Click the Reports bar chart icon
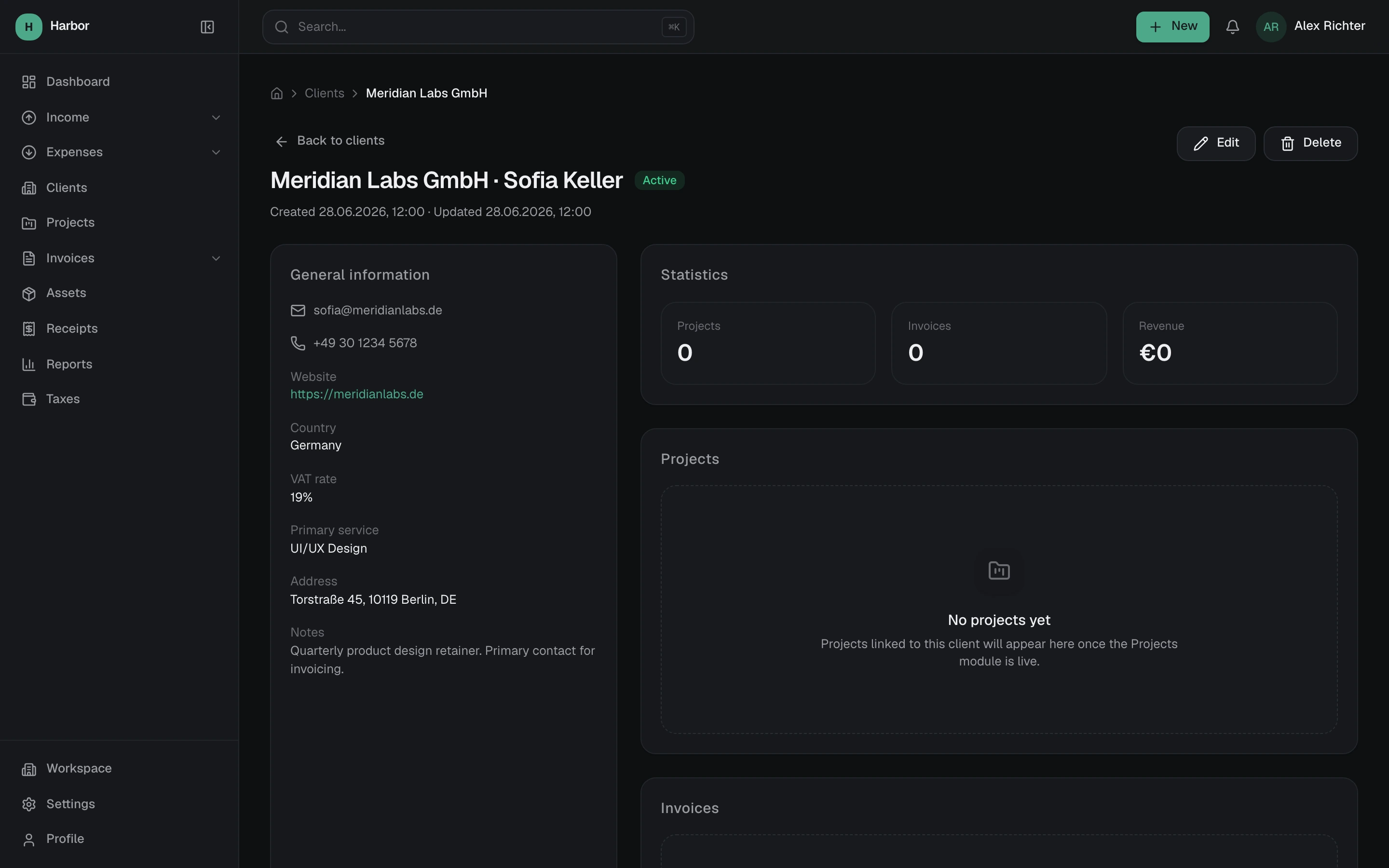Viewport: 1389px width, 868px height. click(29, 365)
